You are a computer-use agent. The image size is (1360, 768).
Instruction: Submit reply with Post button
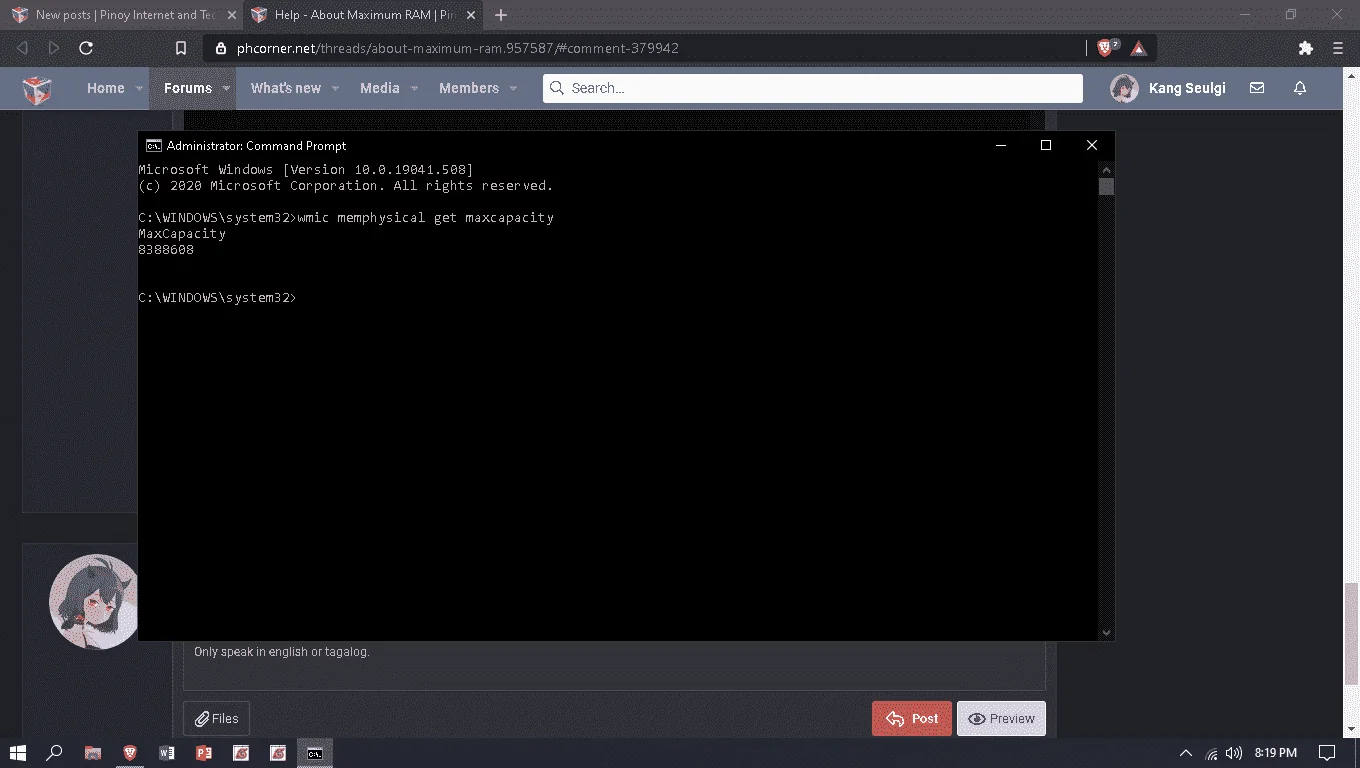(x=912, y=718)
